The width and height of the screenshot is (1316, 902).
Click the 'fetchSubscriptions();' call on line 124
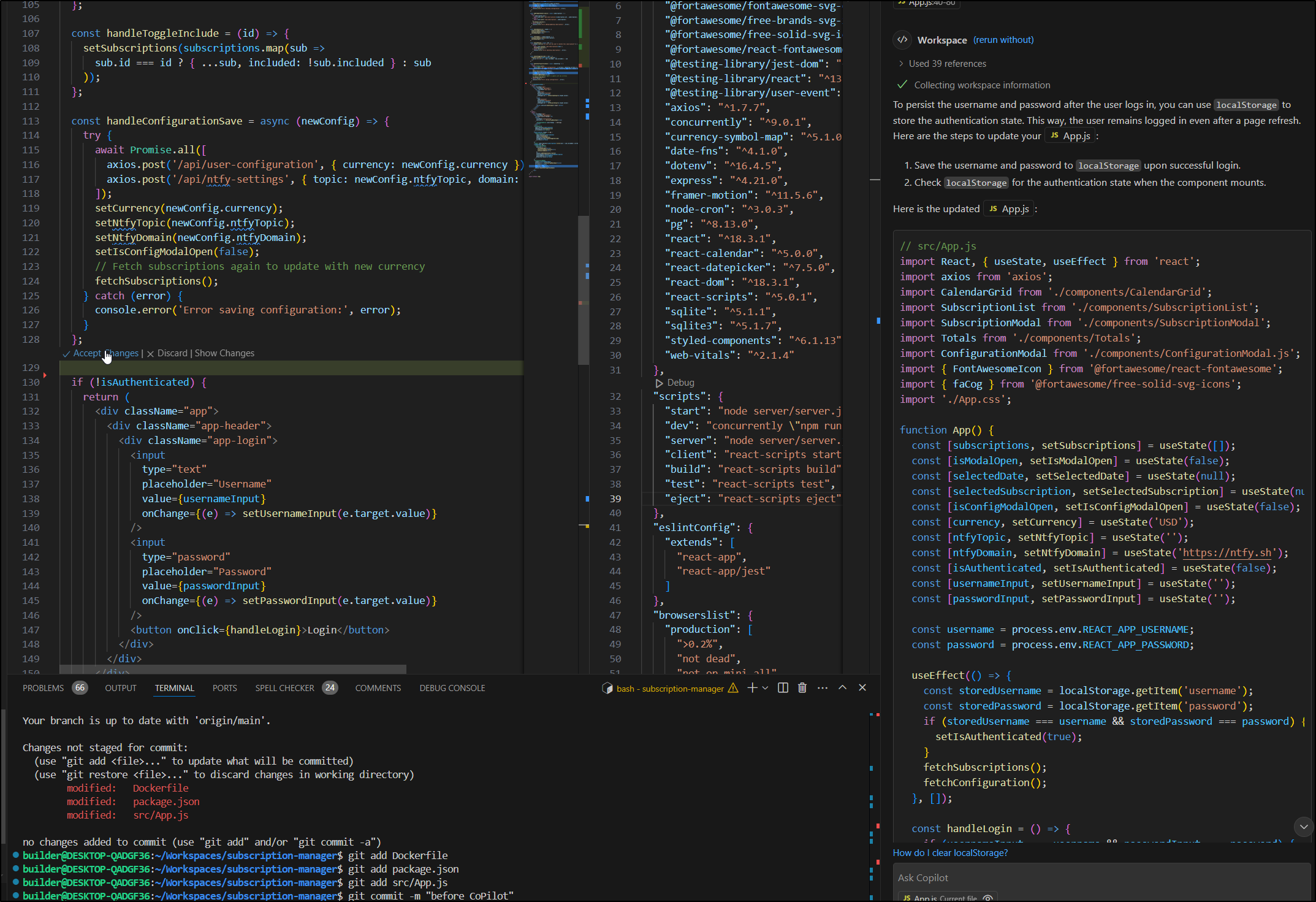pyautogui.click(x=156, y=281)
